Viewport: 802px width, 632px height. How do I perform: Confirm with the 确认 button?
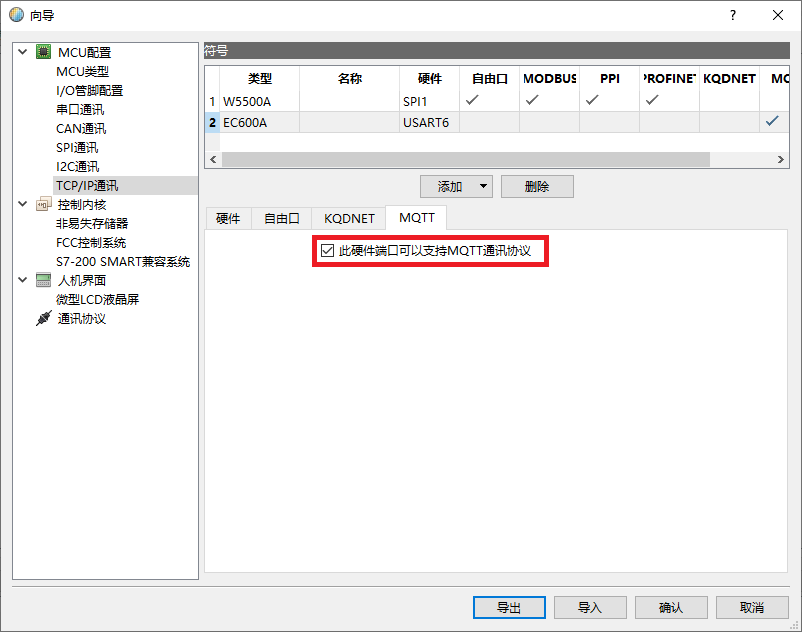tap(671, 607)
